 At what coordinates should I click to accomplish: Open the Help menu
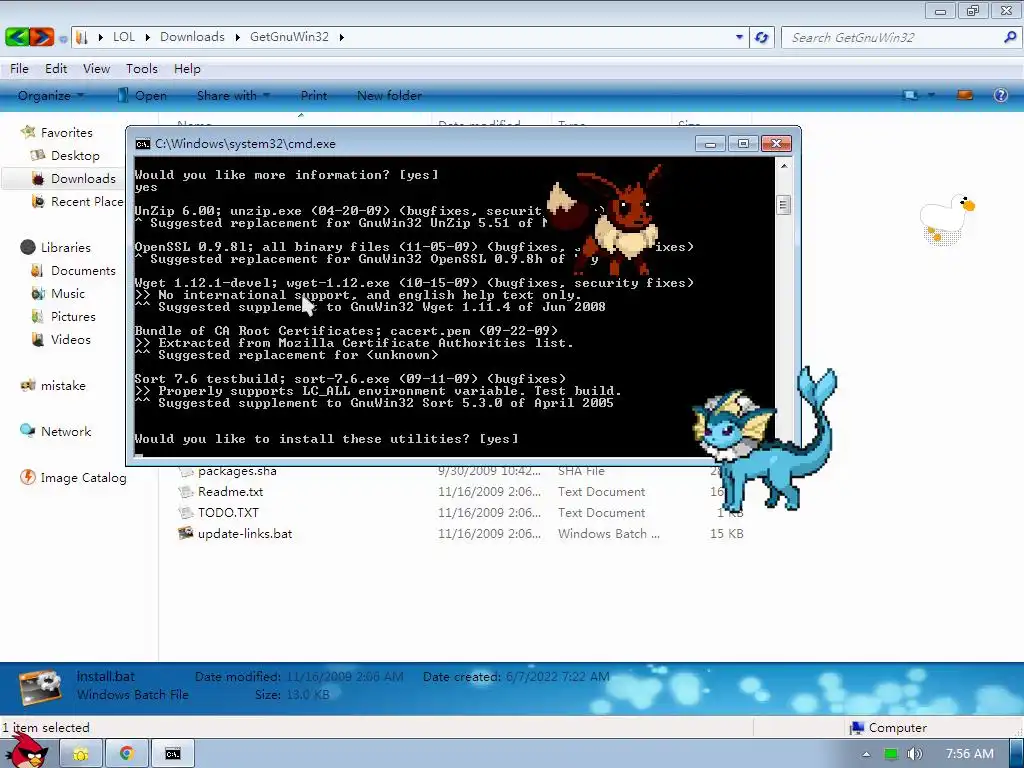187,69
